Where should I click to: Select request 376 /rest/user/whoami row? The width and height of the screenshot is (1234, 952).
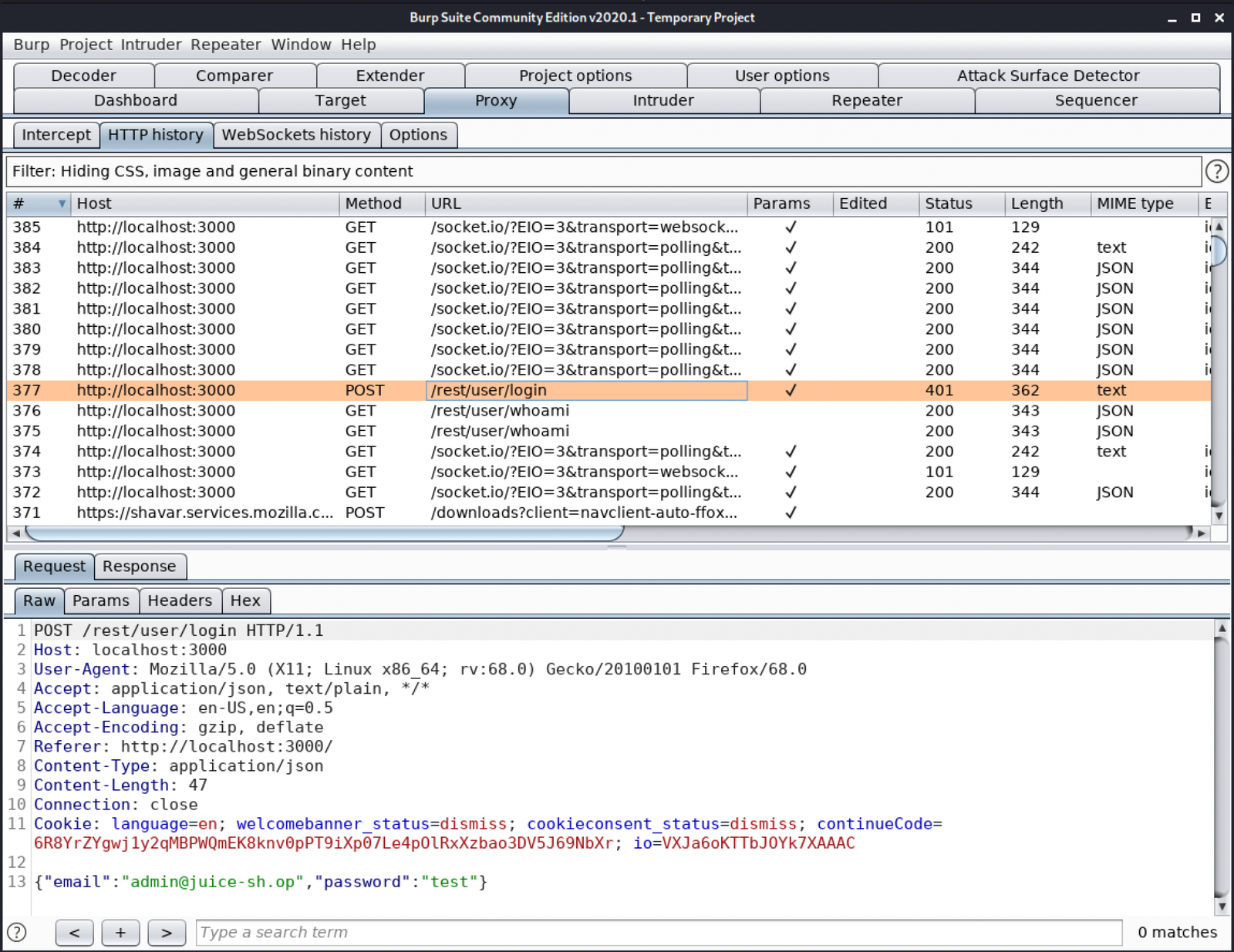(609, 411)
